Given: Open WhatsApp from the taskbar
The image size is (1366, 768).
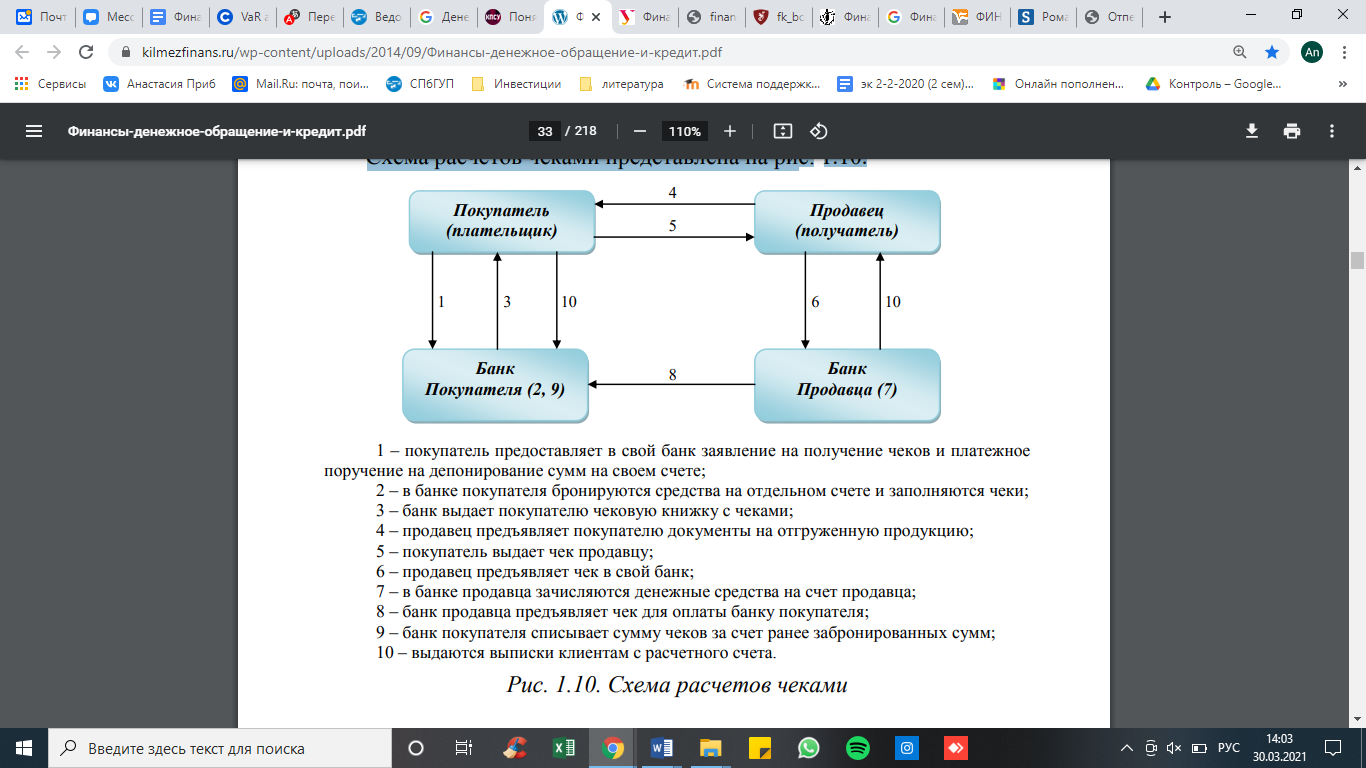Looking at the screenshot, I should (x=809, y=748).
